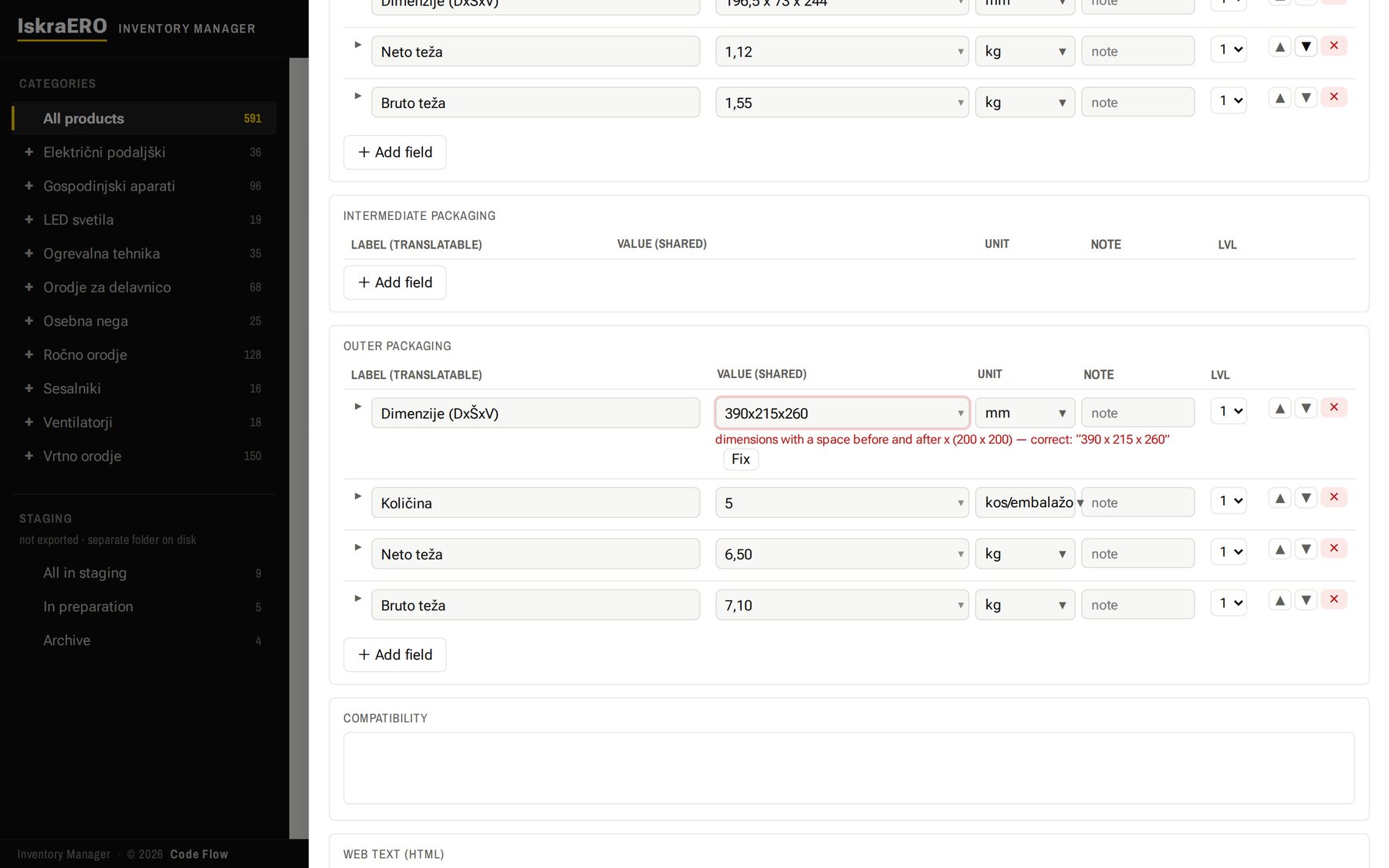
Task: Expand the Vrtno orodje category
Action: (x=29, y=456)
